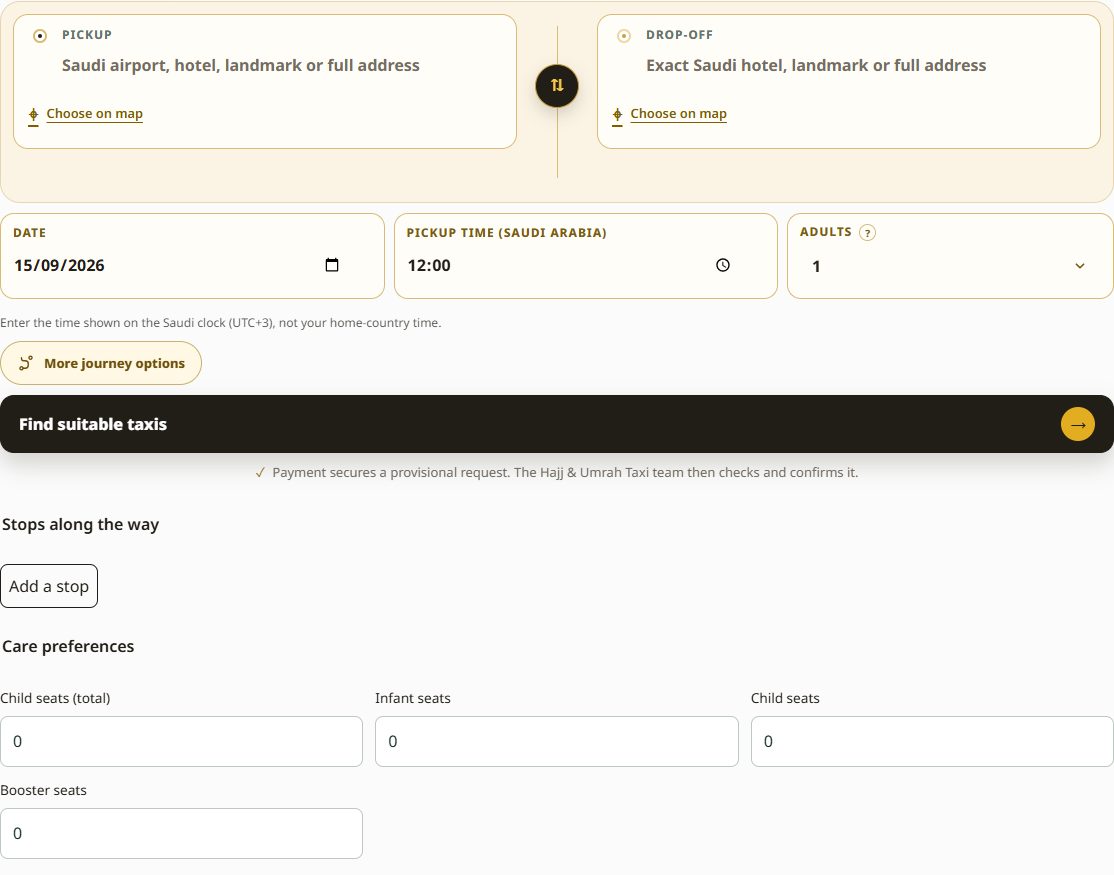The height and width of the screenshot is (875, 1114).
Task: Click the 'Child seats (total)' label
Action: click(55, 698)
